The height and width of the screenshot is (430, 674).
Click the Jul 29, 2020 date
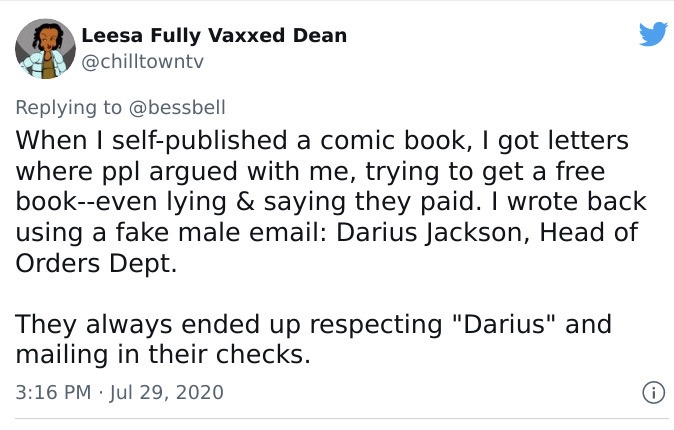[x=166, y=393]
